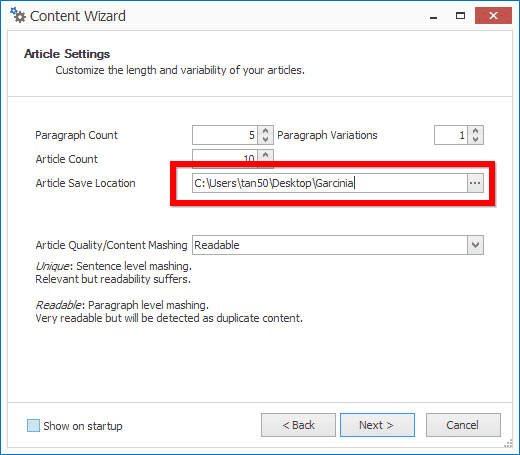Increase the Paragraph Count value
Screen dimensions: 520x455
(x=265, y=131)
